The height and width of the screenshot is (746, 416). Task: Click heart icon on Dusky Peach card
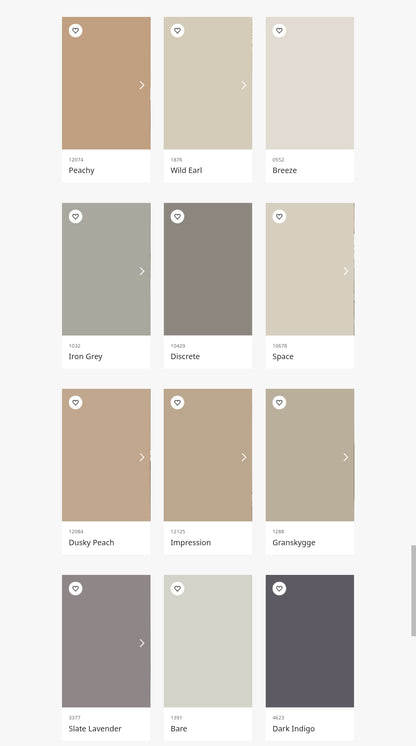point(76,403)
